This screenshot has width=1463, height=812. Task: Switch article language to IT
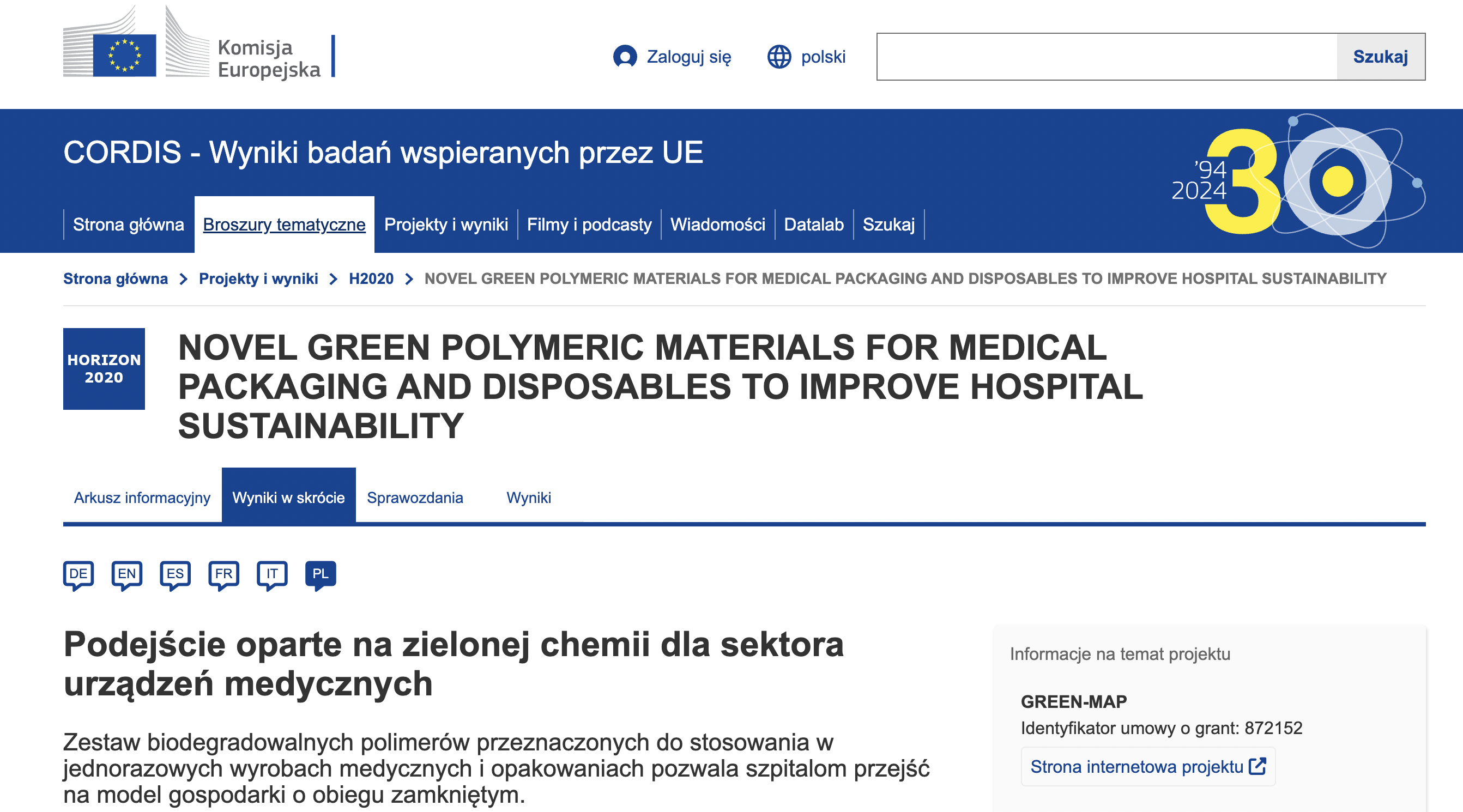click(x=272, y=575)
